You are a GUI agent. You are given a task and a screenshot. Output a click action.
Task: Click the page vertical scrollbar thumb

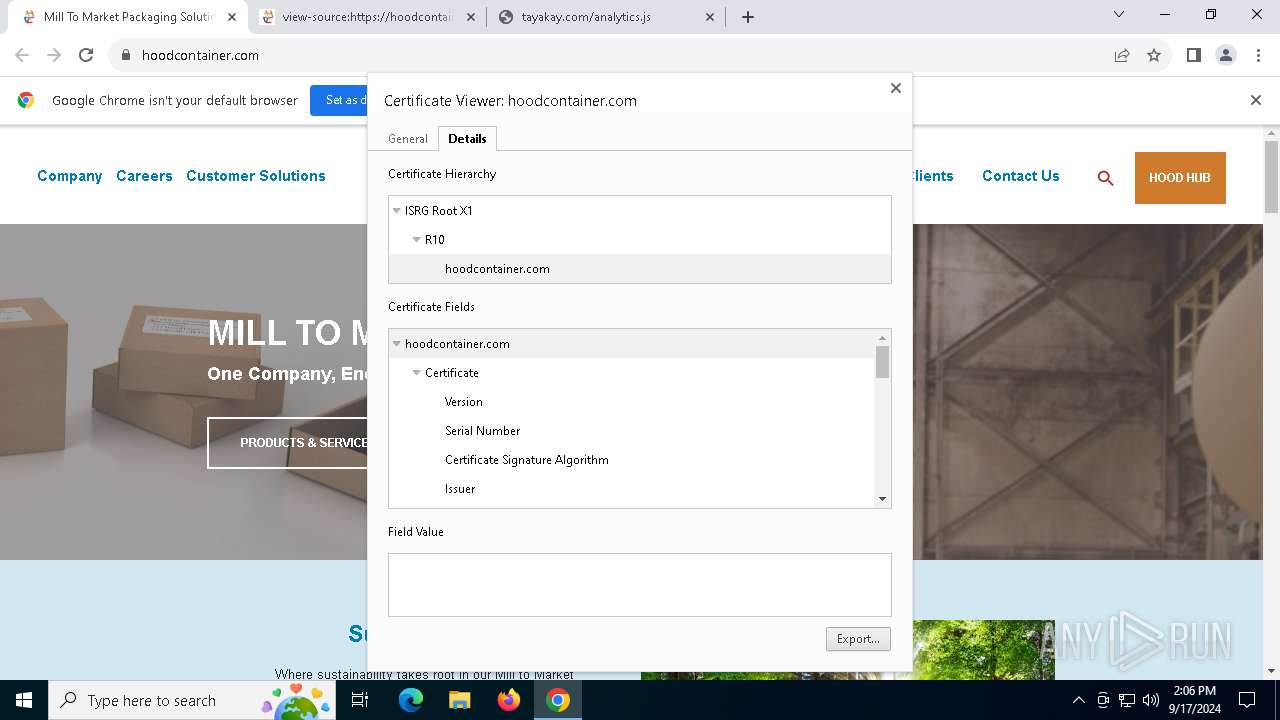pos(1271,176)
